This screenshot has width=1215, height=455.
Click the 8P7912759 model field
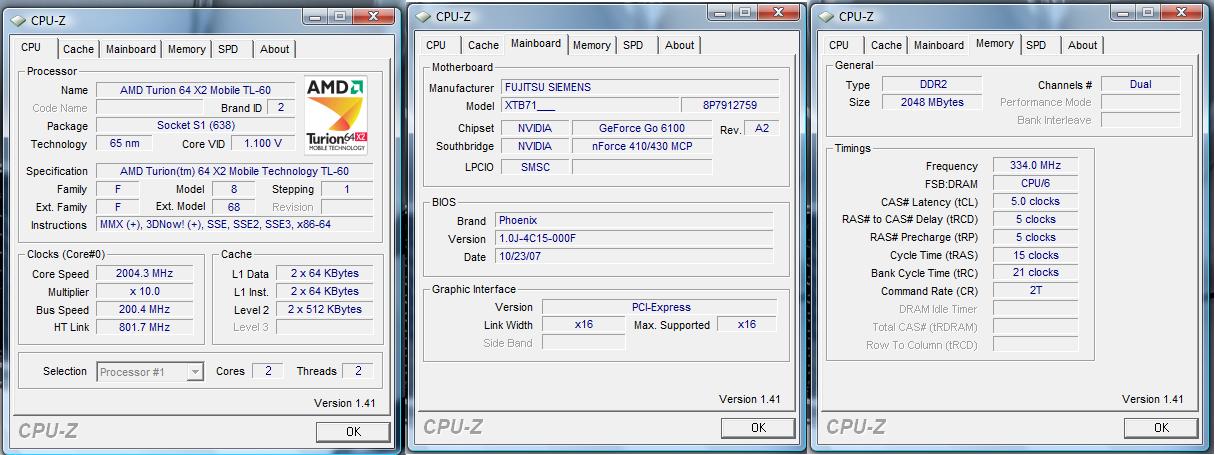[x=729, y=105]
